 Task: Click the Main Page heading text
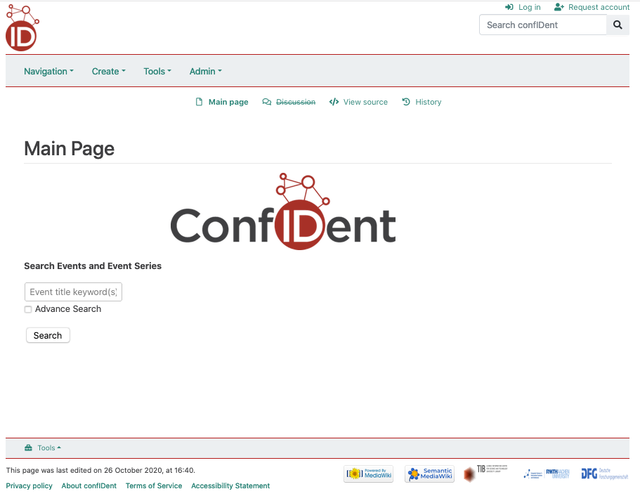[69, 149]
